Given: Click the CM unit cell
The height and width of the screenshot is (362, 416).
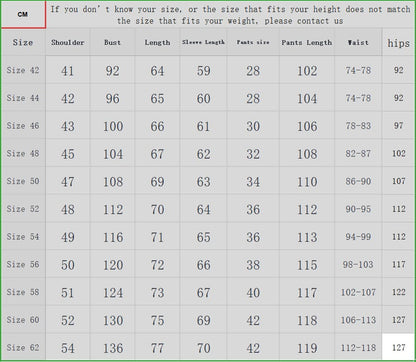Looking at the screenshot, I should point(23,14).
